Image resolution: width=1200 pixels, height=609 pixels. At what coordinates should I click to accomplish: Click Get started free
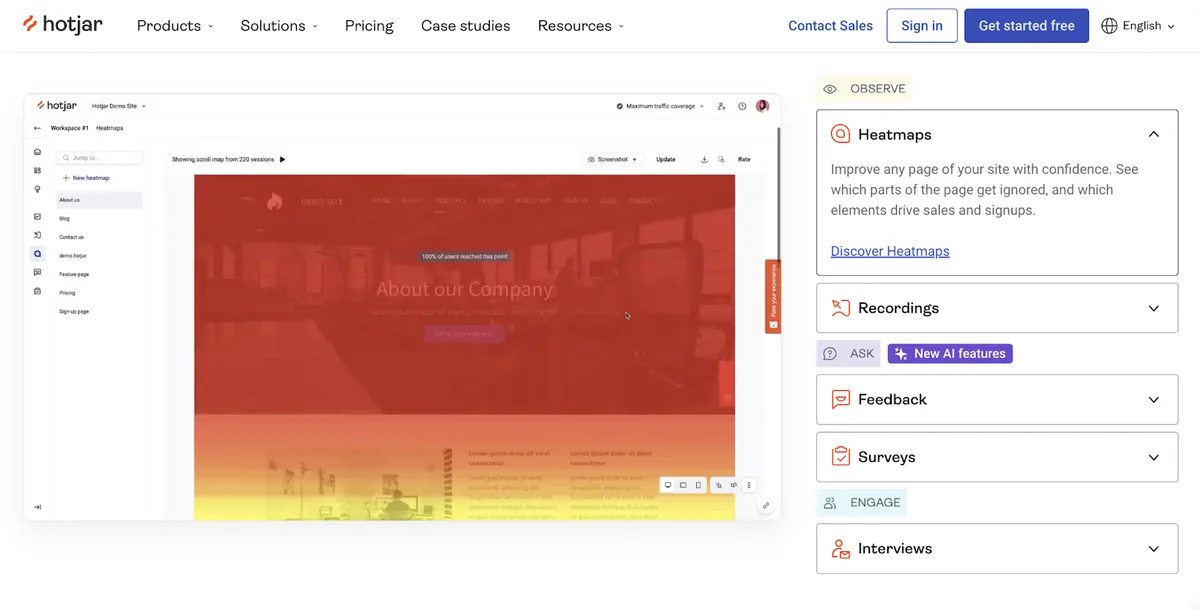(1026, 26)
